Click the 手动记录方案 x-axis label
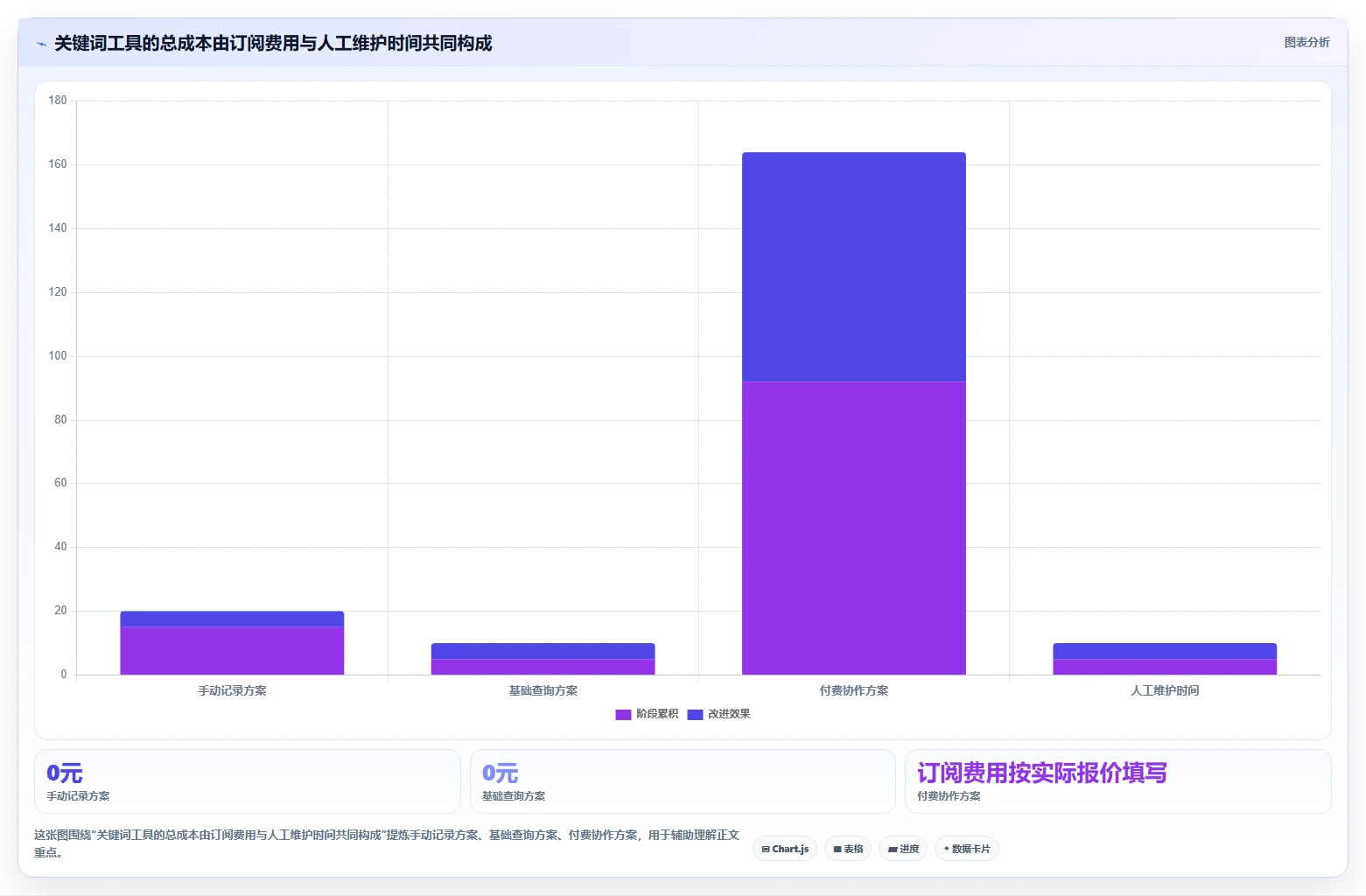 click(x=232, y=690)
